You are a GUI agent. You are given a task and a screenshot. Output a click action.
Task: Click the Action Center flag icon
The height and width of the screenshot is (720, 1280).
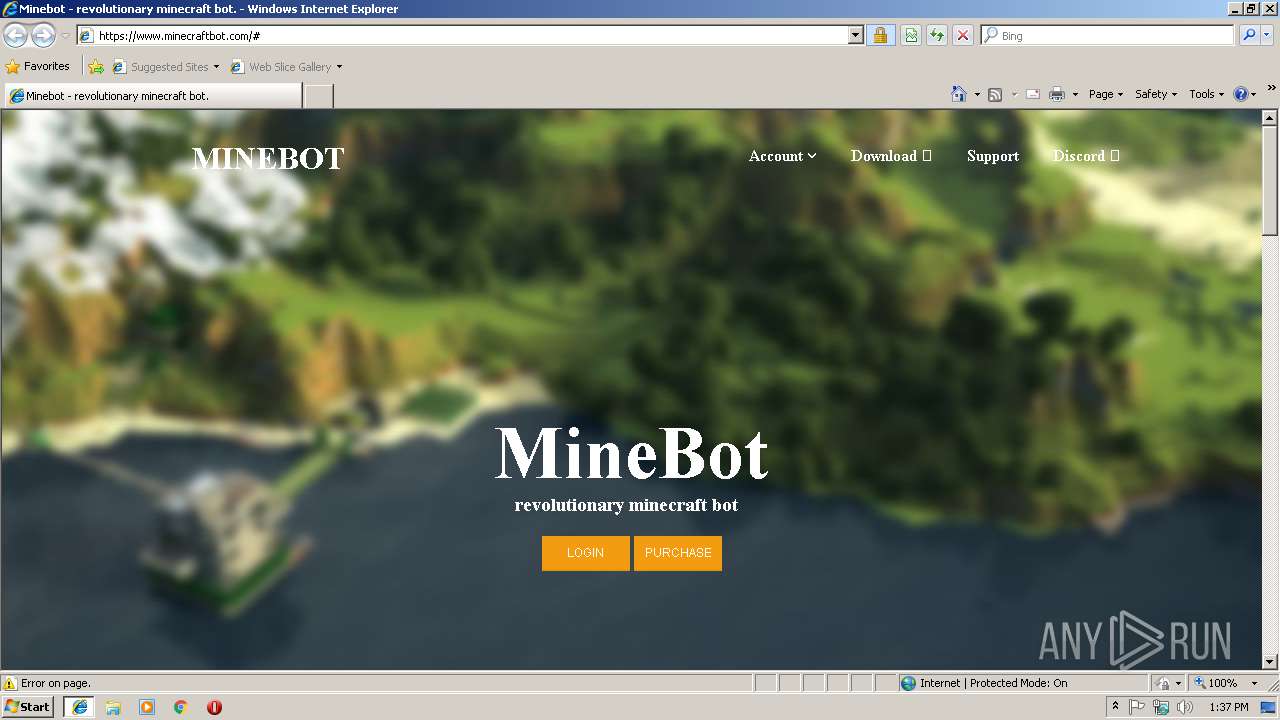(1137, 707)
